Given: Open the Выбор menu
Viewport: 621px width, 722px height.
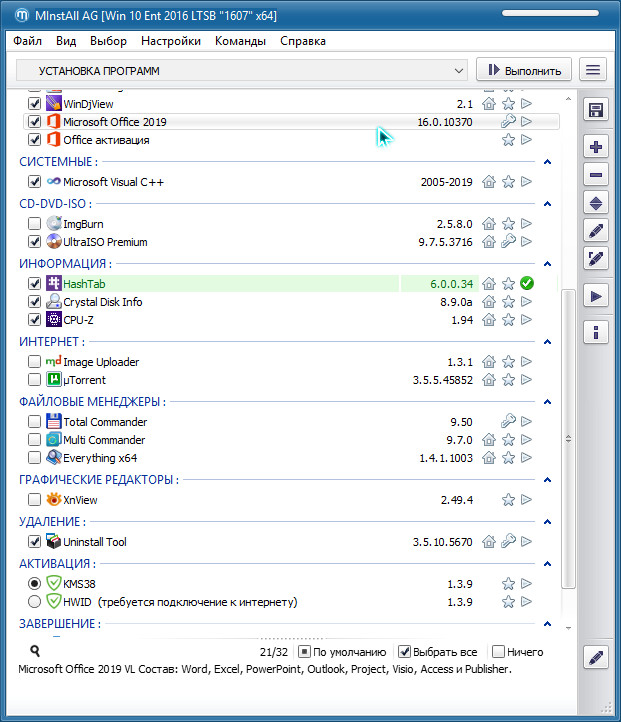Looking at the screenshot, I should tap(108, 41).
